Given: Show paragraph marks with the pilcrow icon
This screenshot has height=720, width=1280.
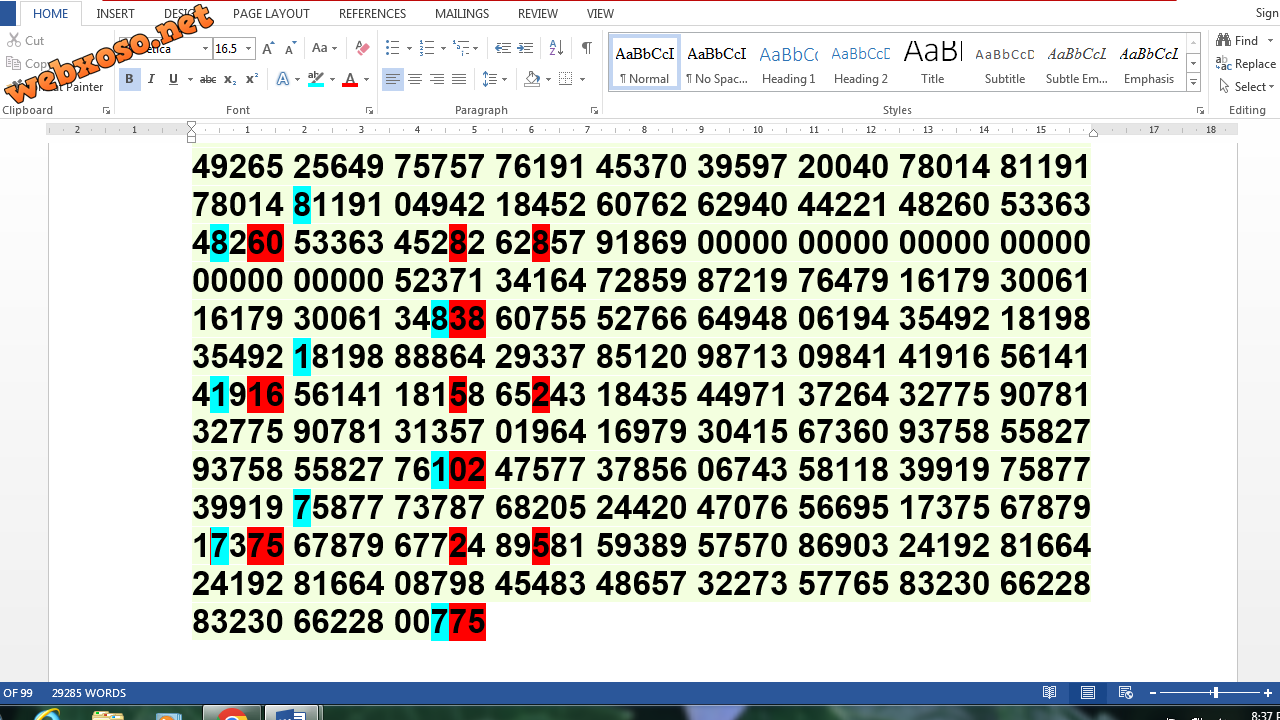Looking at the screenshot, I should point(587,48).
